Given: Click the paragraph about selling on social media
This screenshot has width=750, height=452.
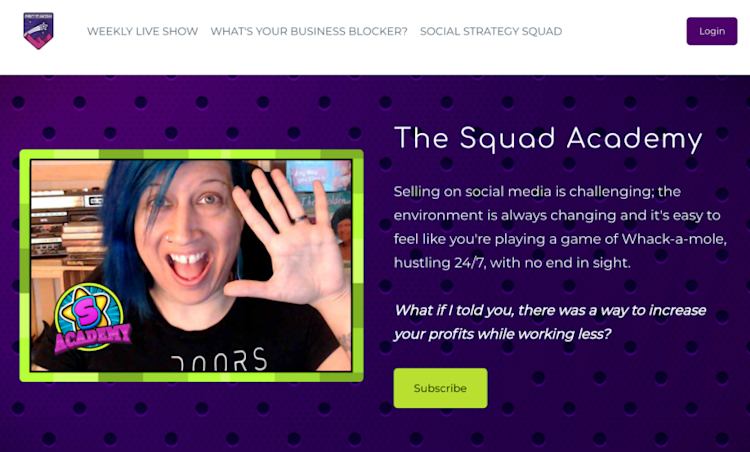Looking at the screenshot, I should 560,227.
